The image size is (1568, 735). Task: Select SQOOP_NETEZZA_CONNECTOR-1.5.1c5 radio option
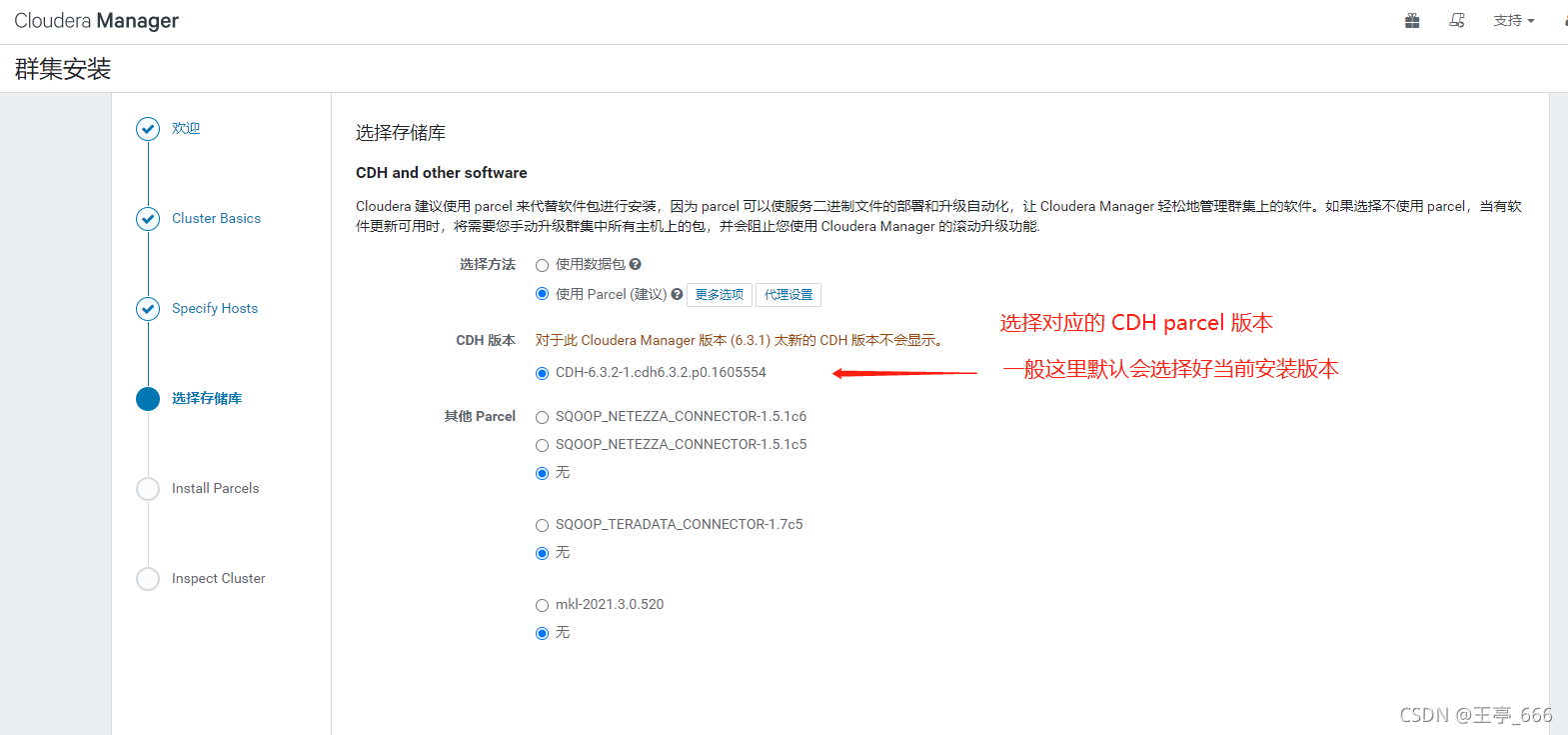point(542,445)
